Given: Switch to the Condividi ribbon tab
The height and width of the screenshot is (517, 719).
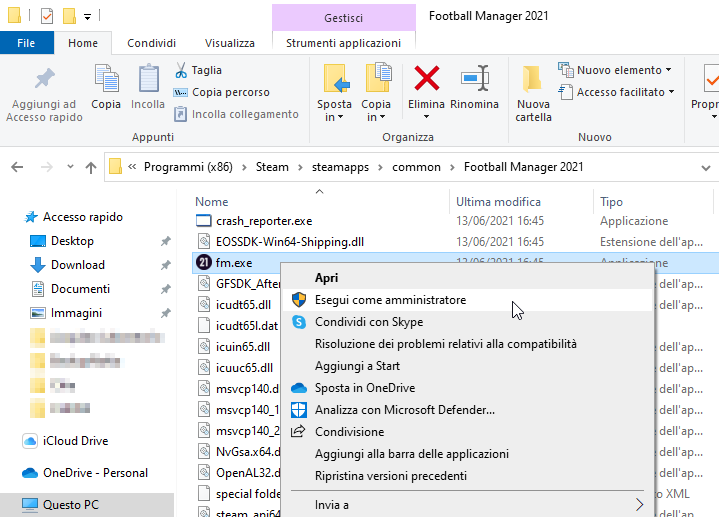Looking at the screenshot, I should 151,43.
